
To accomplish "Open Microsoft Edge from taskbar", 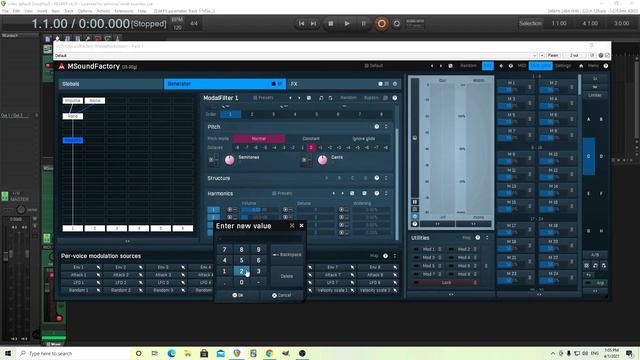I will (171, 353).
